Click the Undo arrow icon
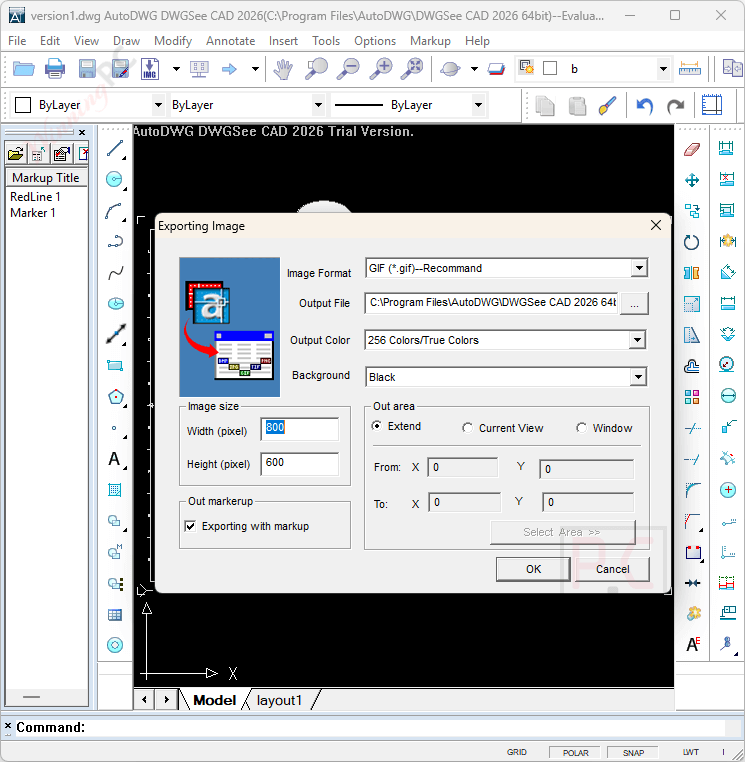This screenshot has height=762, width=745. coord(645,105)
